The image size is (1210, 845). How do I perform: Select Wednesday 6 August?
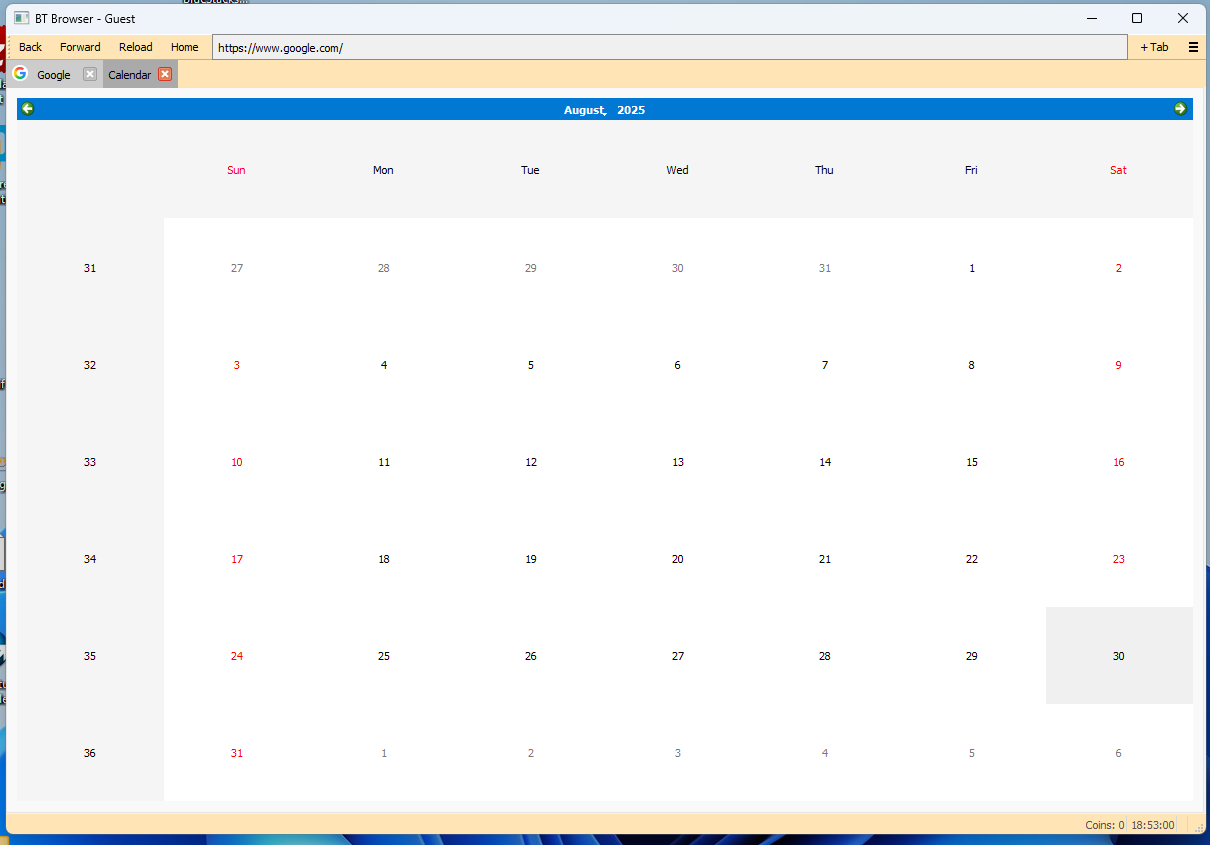point(678,365)
